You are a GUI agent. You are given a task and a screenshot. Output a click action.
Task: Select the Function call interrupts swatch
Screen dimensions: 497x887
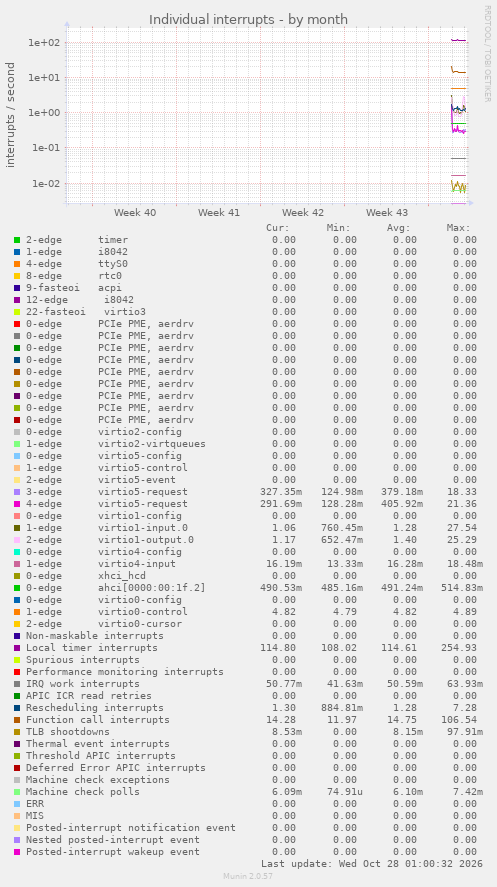click(17, 720)
